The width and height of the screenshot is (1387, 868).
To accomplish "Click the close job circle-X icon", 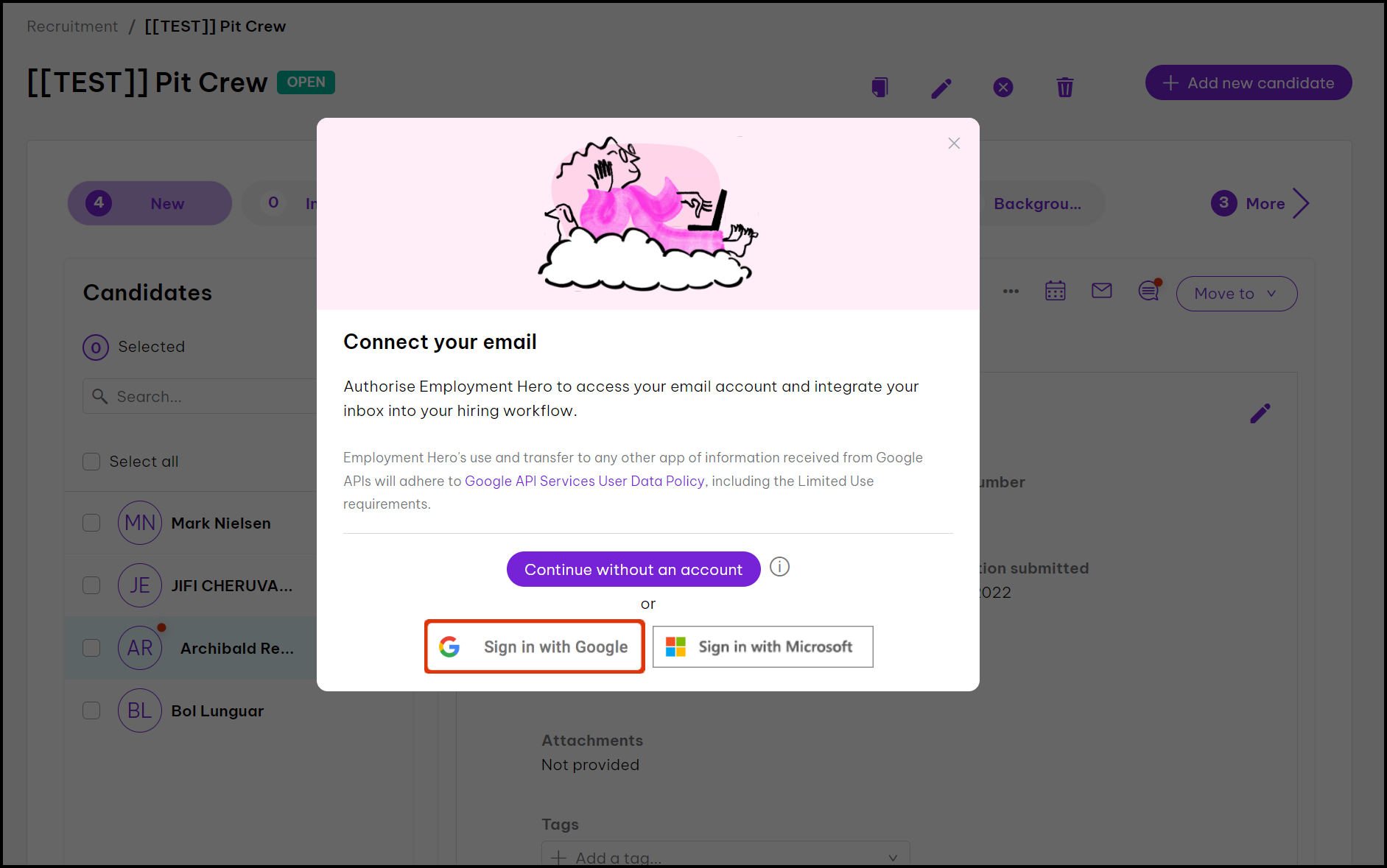I will coord(1002,88).
